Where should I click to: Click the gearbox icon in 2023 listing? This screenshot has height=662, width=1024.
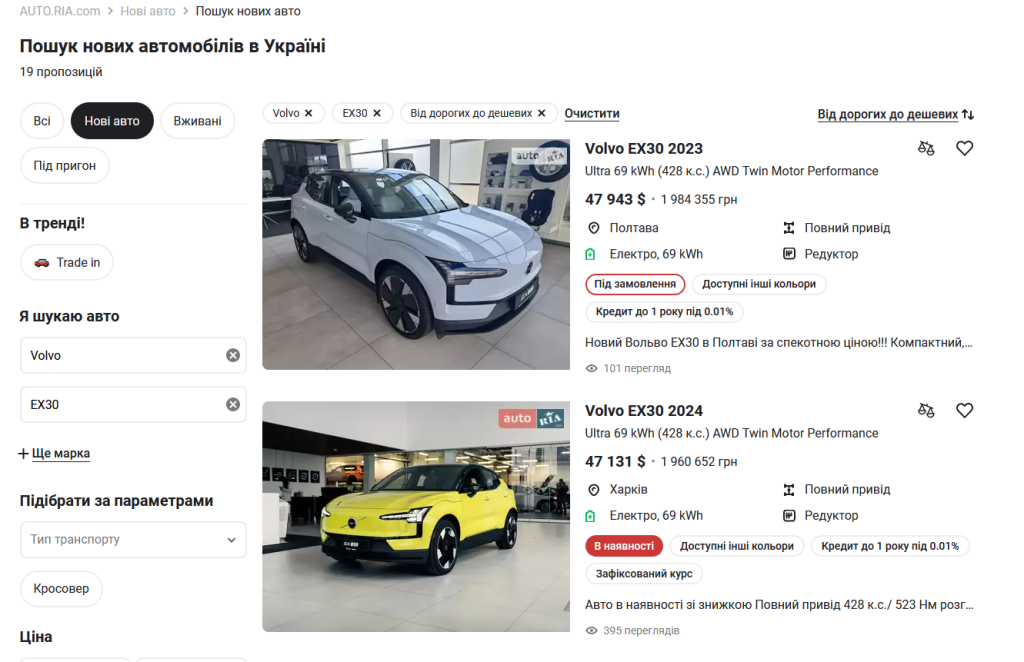point(789,254)
